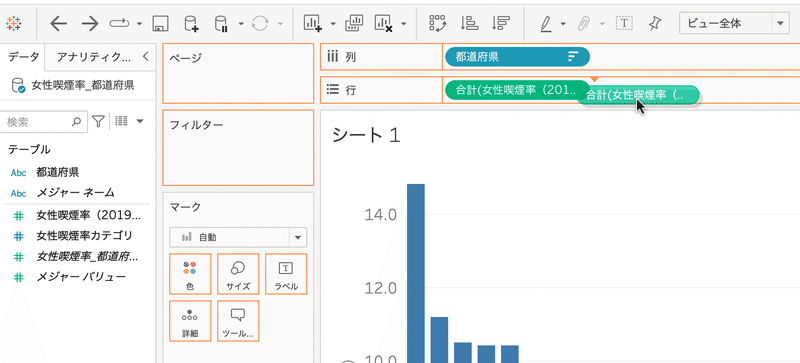Screen dimensions: 800x363
Task: Swap rows and columns
Action: coord(438,23)
